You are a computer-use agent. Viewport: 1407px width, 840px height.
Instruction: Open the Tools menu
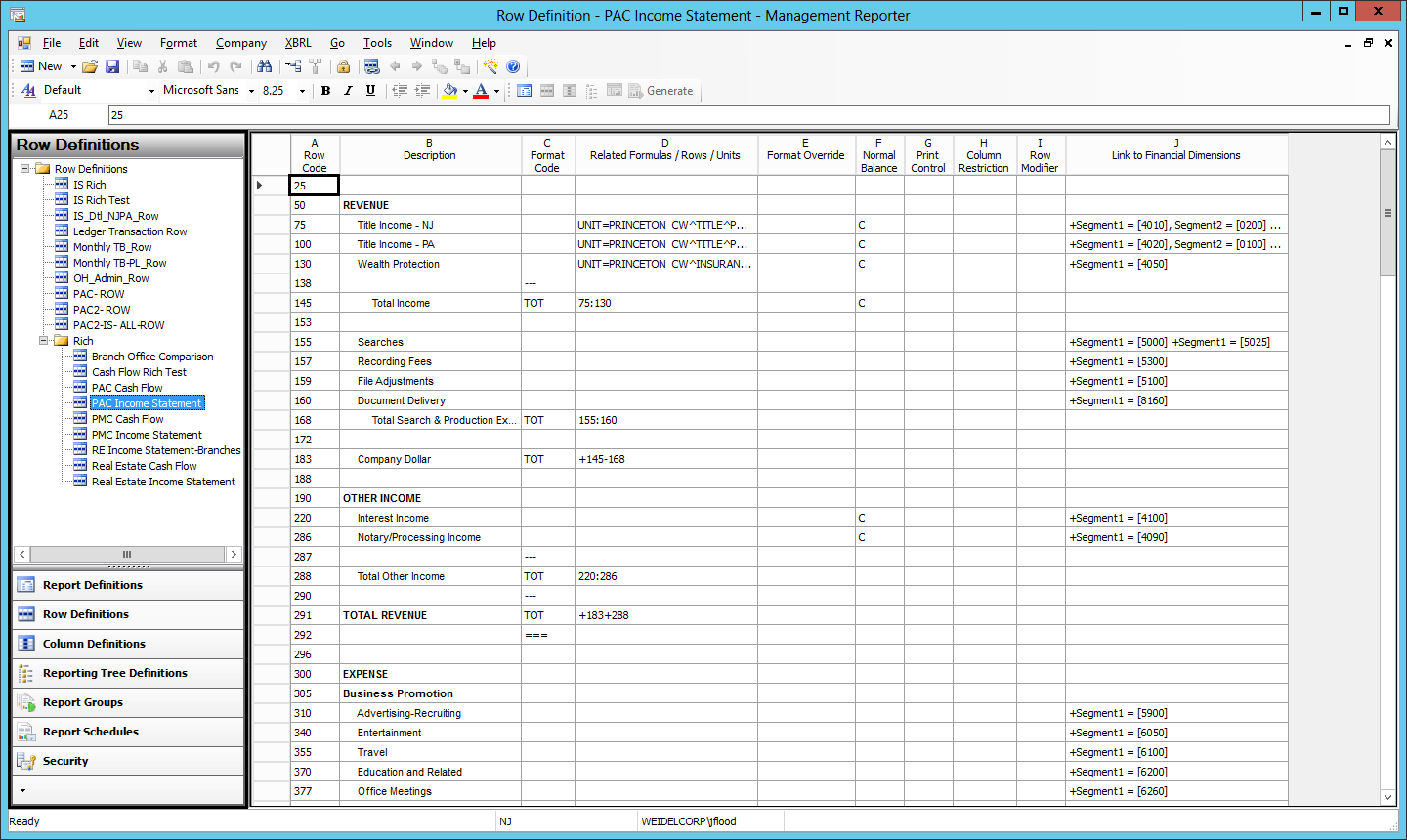pos(377,43)
